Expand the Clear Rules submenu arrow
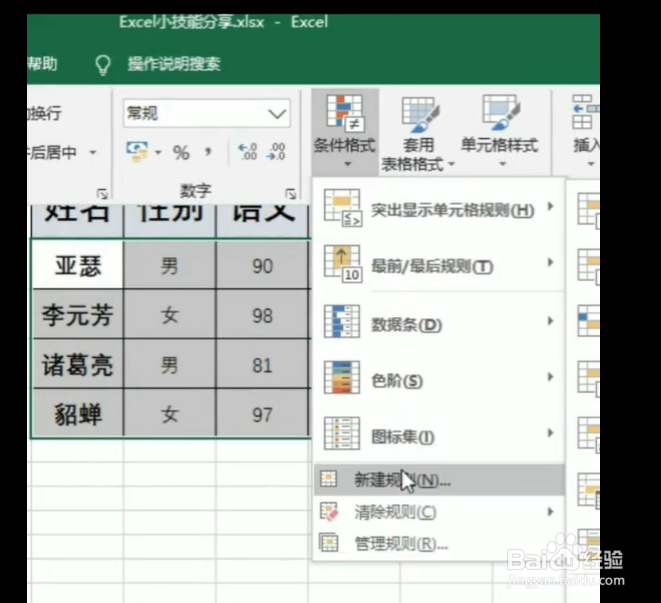 [550, 511]
